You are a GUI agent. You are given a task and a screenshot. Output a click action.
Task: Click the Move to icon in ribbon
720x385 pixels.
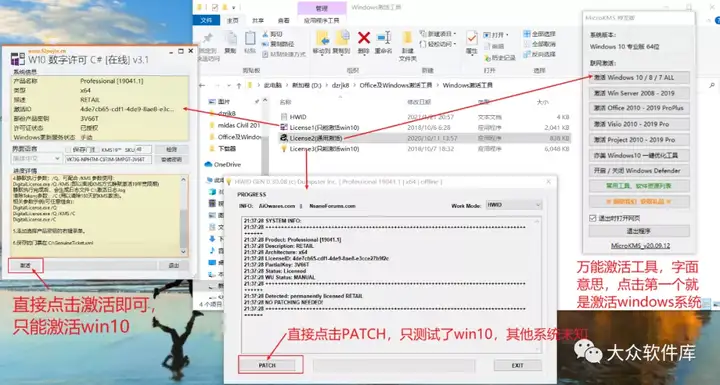(322, 38)
